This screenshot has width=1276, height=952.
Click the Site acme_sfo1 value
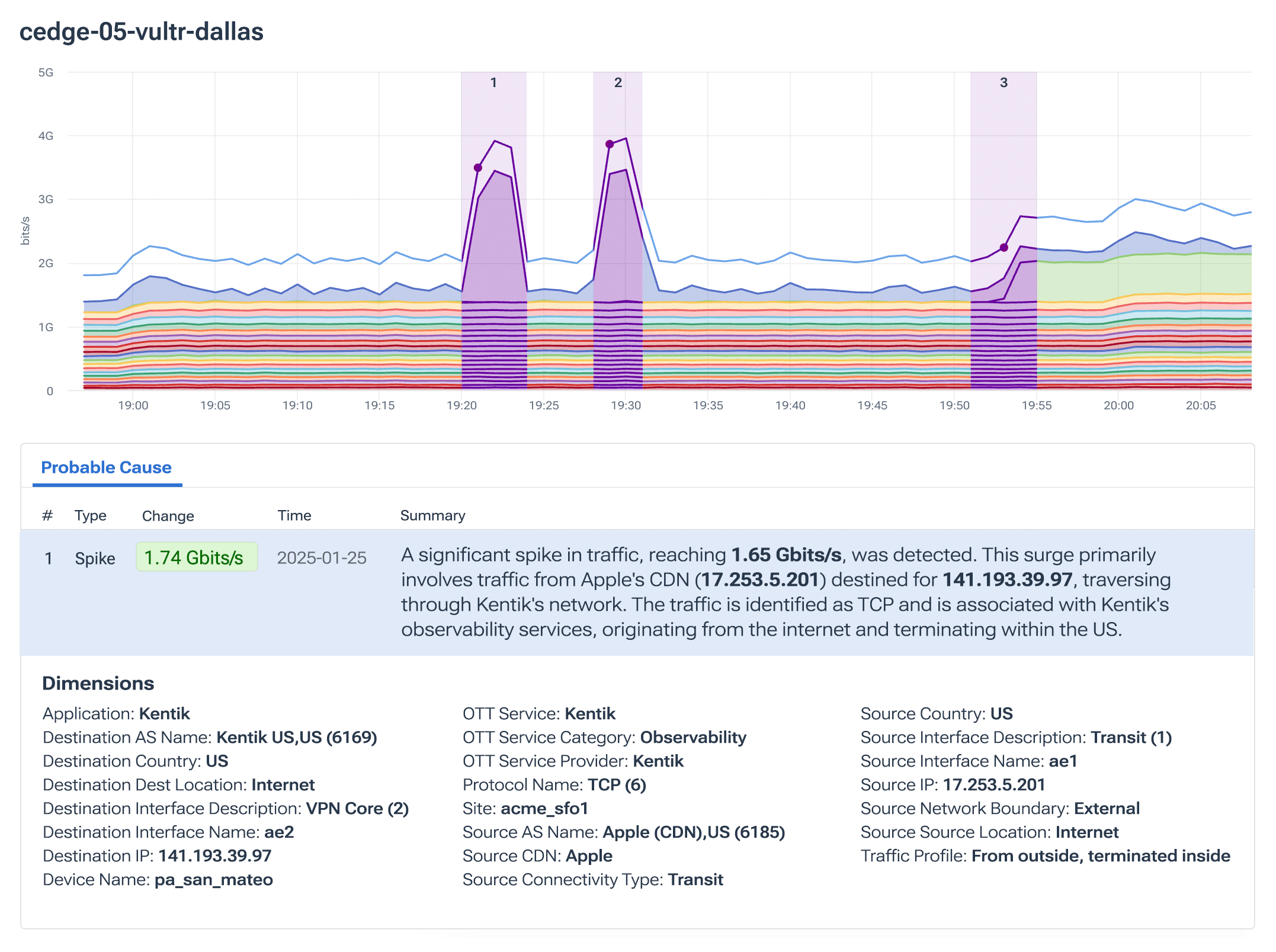pyautogui.click(x=544, y=808)
